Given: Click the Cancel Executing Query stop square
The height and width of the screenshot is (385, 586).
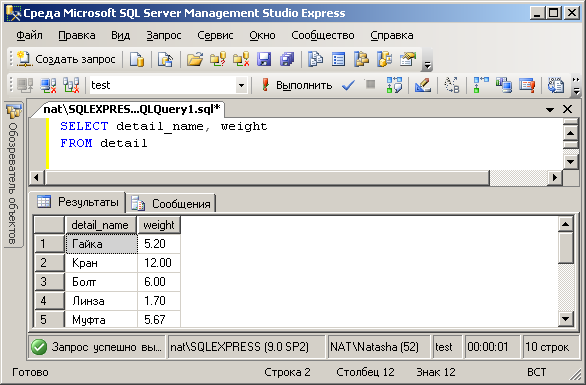Looking at the screenshot, I should (x=370, y=84).
